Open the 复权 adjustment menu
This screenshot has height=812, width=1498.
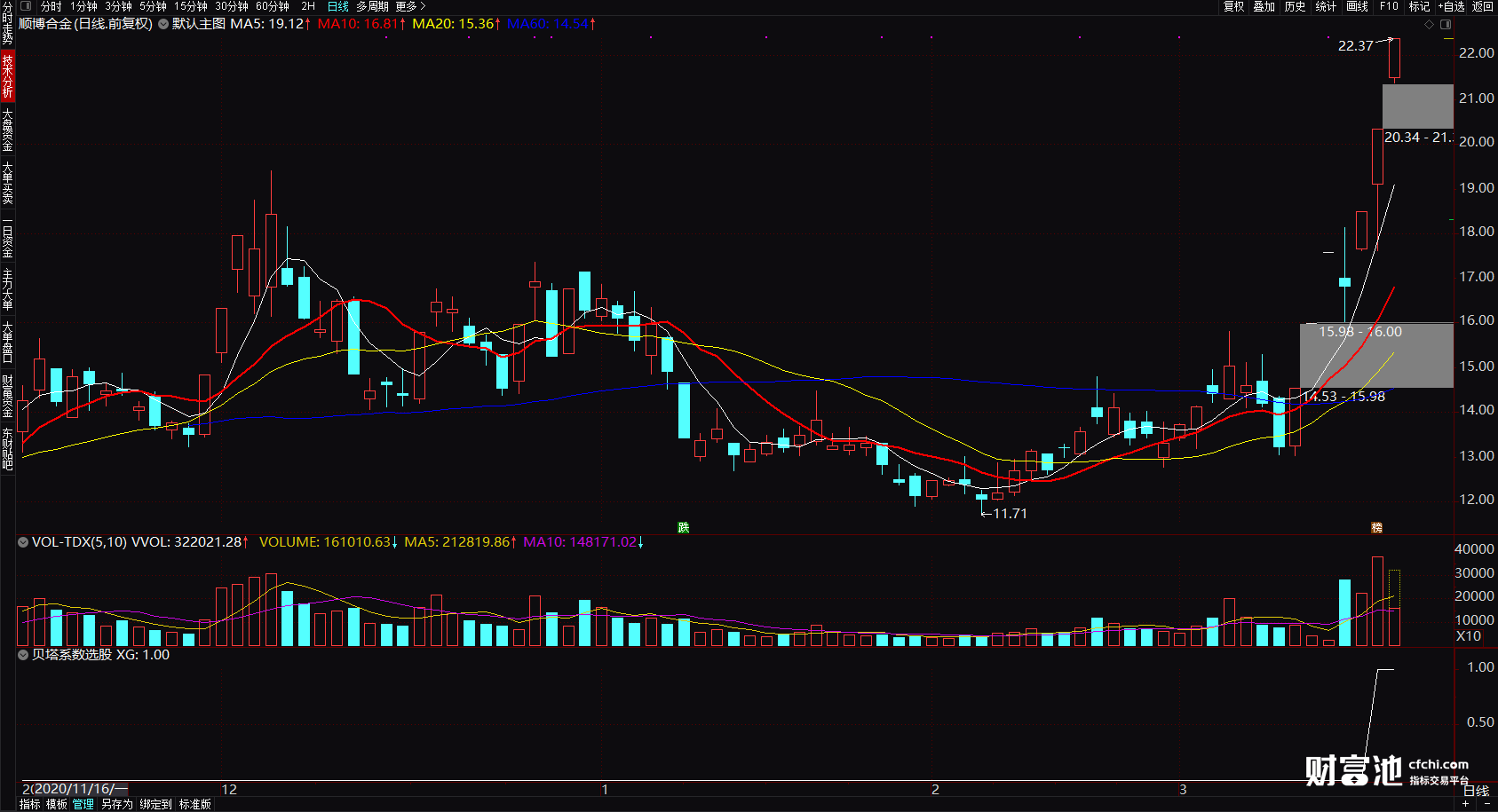[1234, 6]
